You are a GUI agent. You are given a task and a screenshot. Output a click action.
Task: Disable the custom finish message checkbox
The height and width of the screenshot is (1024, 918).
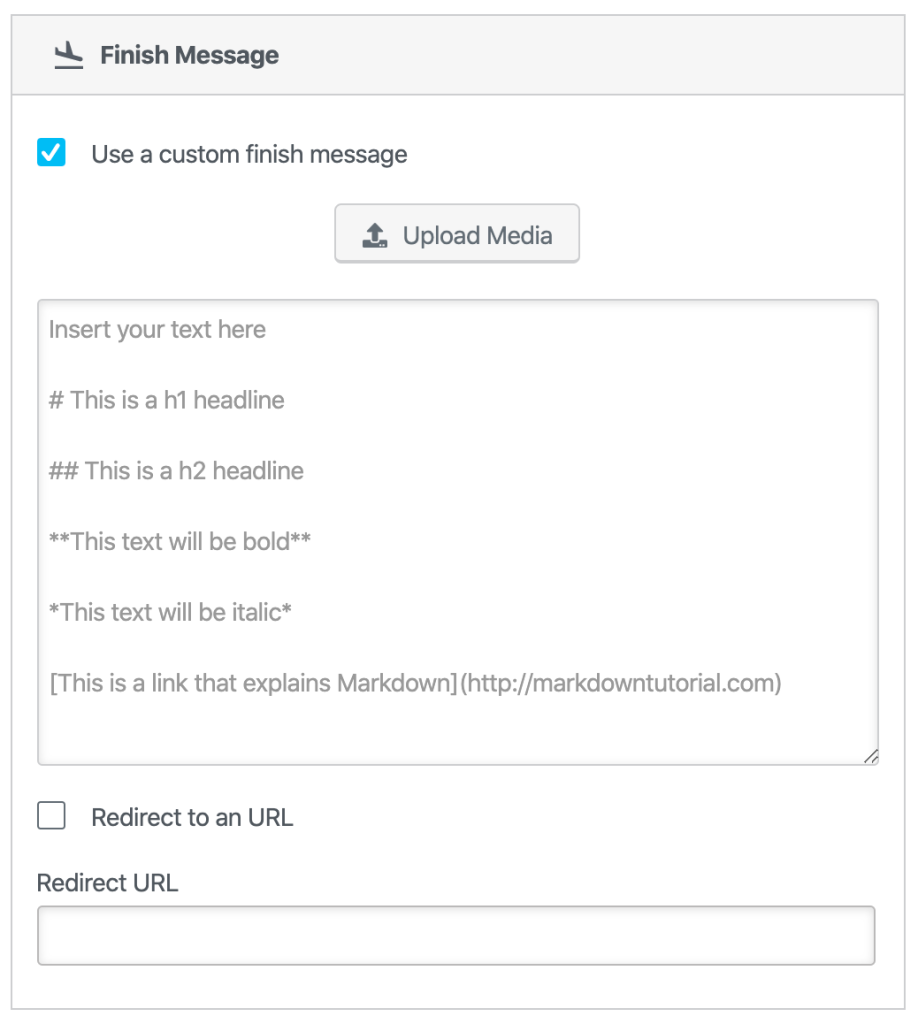point(51,153)
